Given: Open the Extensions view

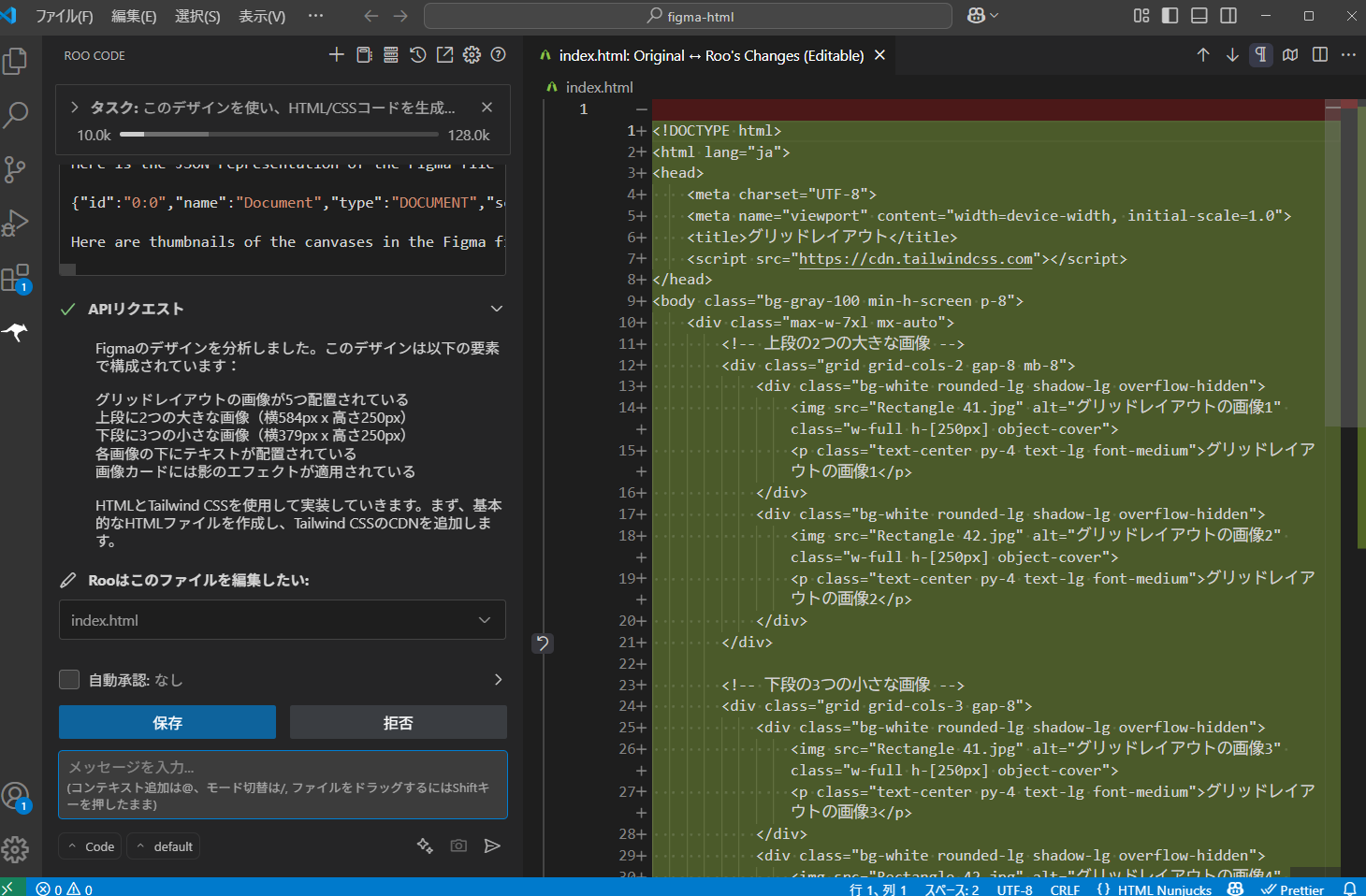Looking at the screenshot, I should pos(16,278).
